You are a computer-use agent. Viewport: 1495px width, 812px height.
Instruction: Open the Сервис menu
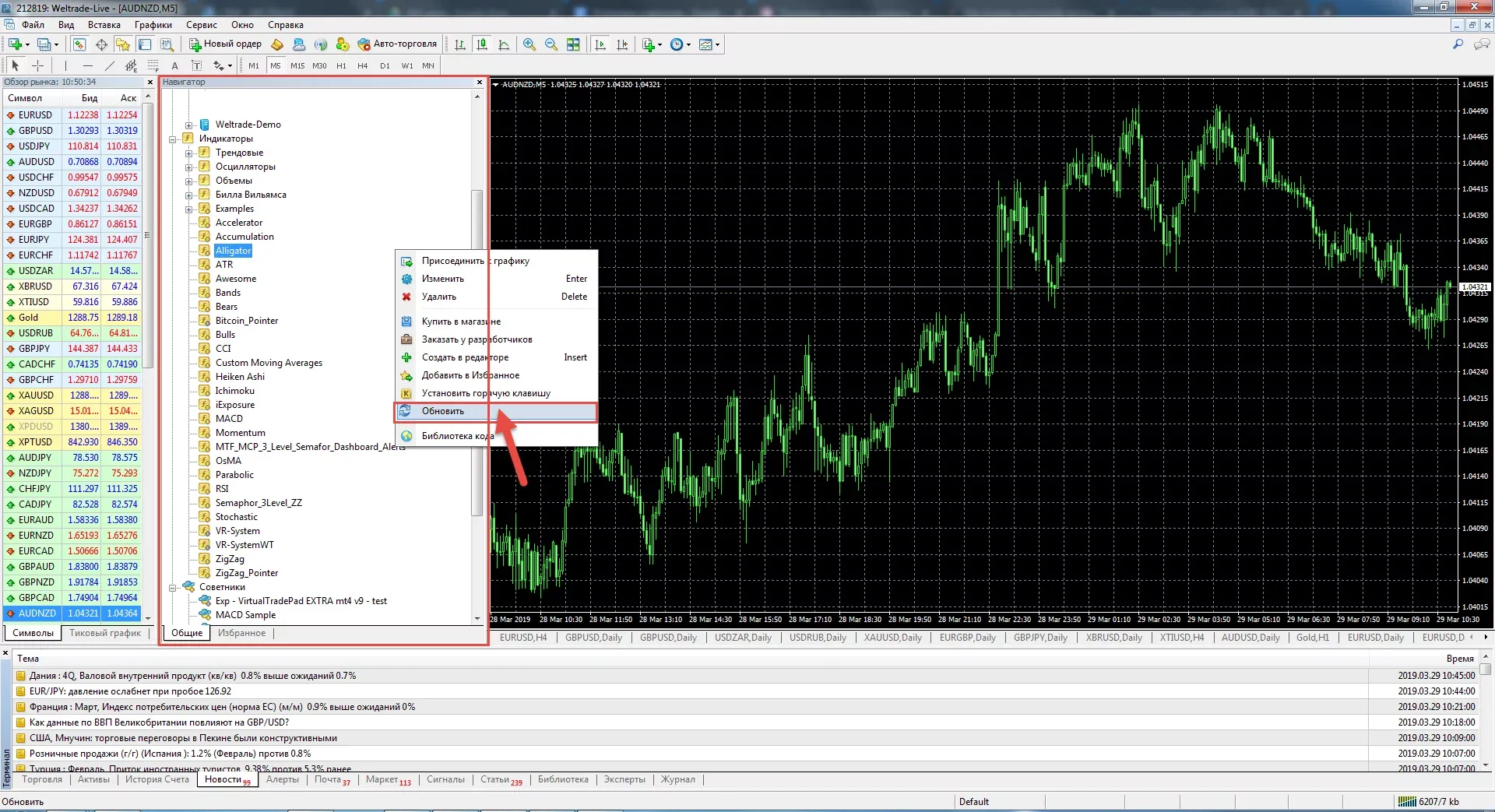click(x=201, y=25)
